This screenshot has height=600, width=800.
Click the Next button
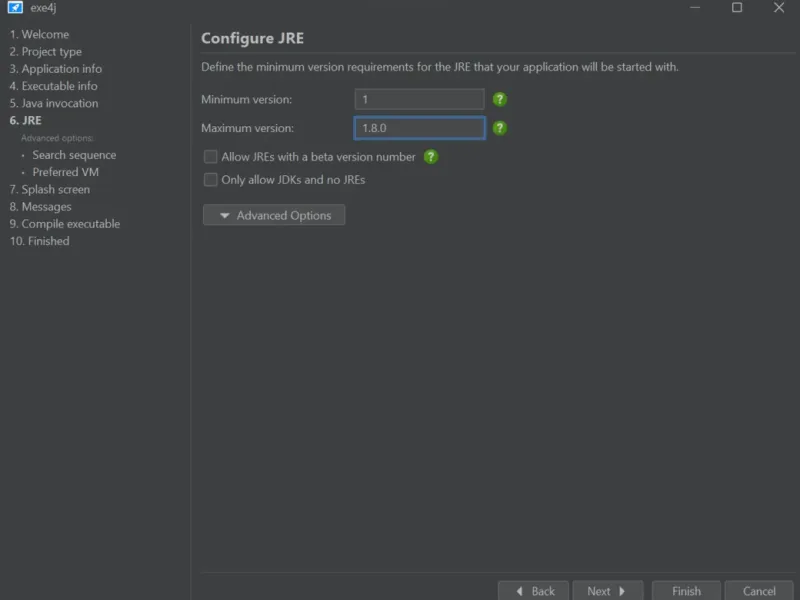click(608, 591)
